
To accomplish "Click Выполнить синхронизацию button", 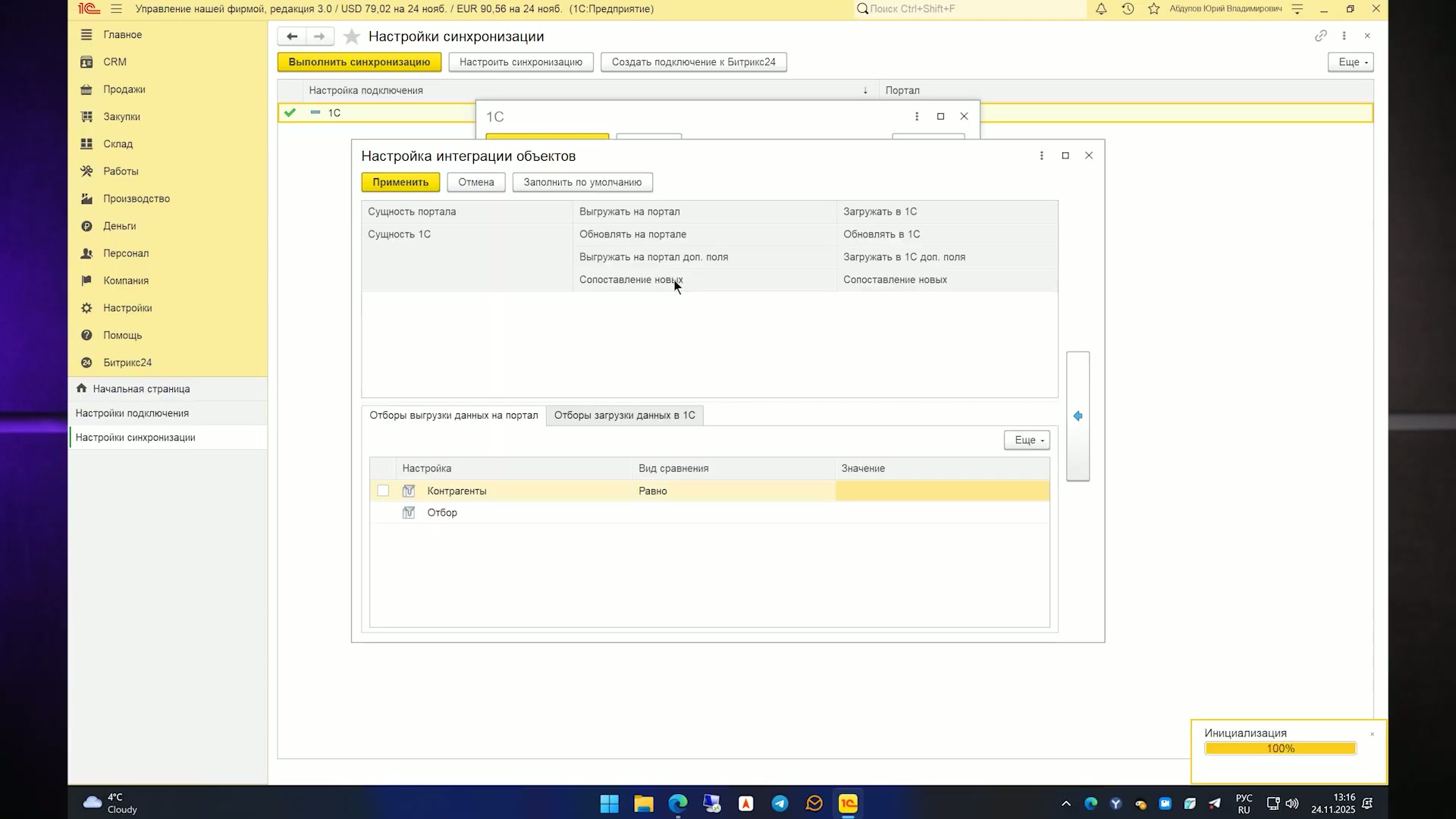I will [x=359, y=62].
